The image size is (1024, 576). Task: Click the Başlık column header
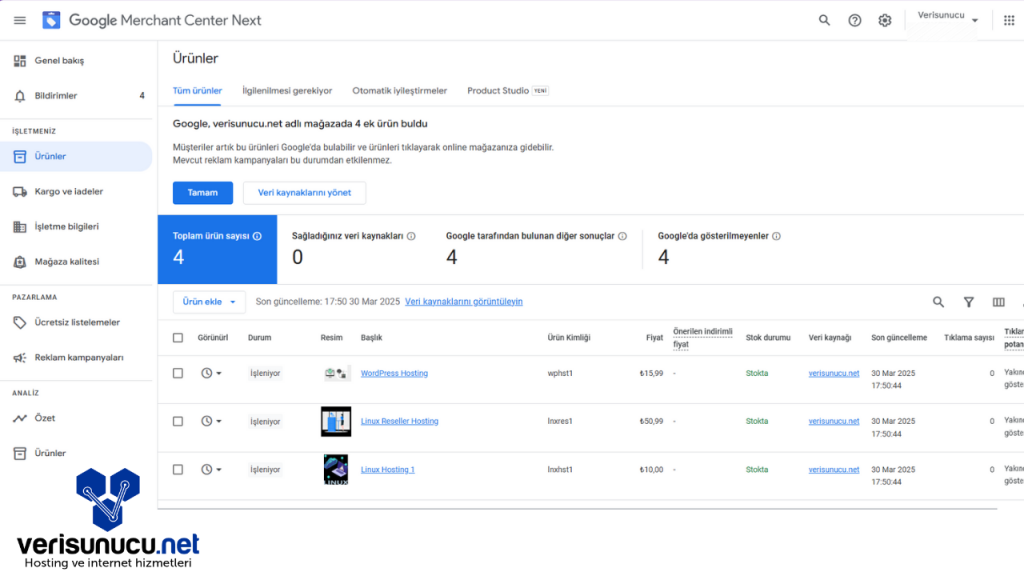coord(371,338)
